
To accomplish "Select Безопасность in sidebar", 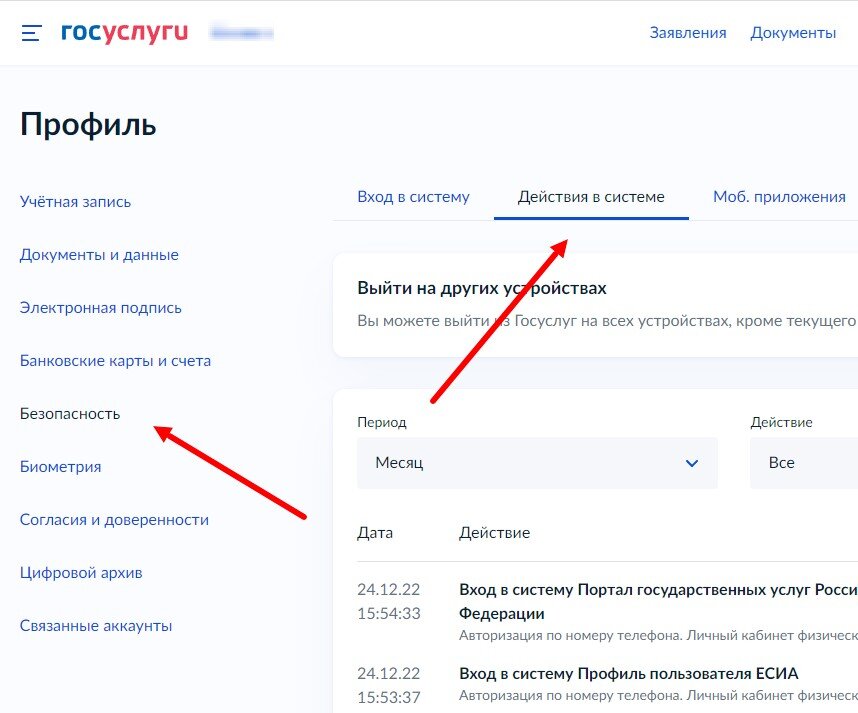I will point(70,414).
